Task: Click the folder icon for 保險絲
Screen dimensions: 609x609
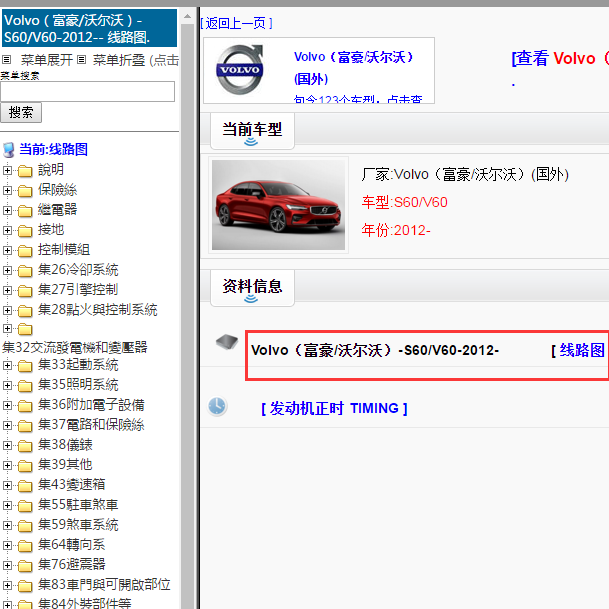Action: pyautogui.click(x=25, y=191)
